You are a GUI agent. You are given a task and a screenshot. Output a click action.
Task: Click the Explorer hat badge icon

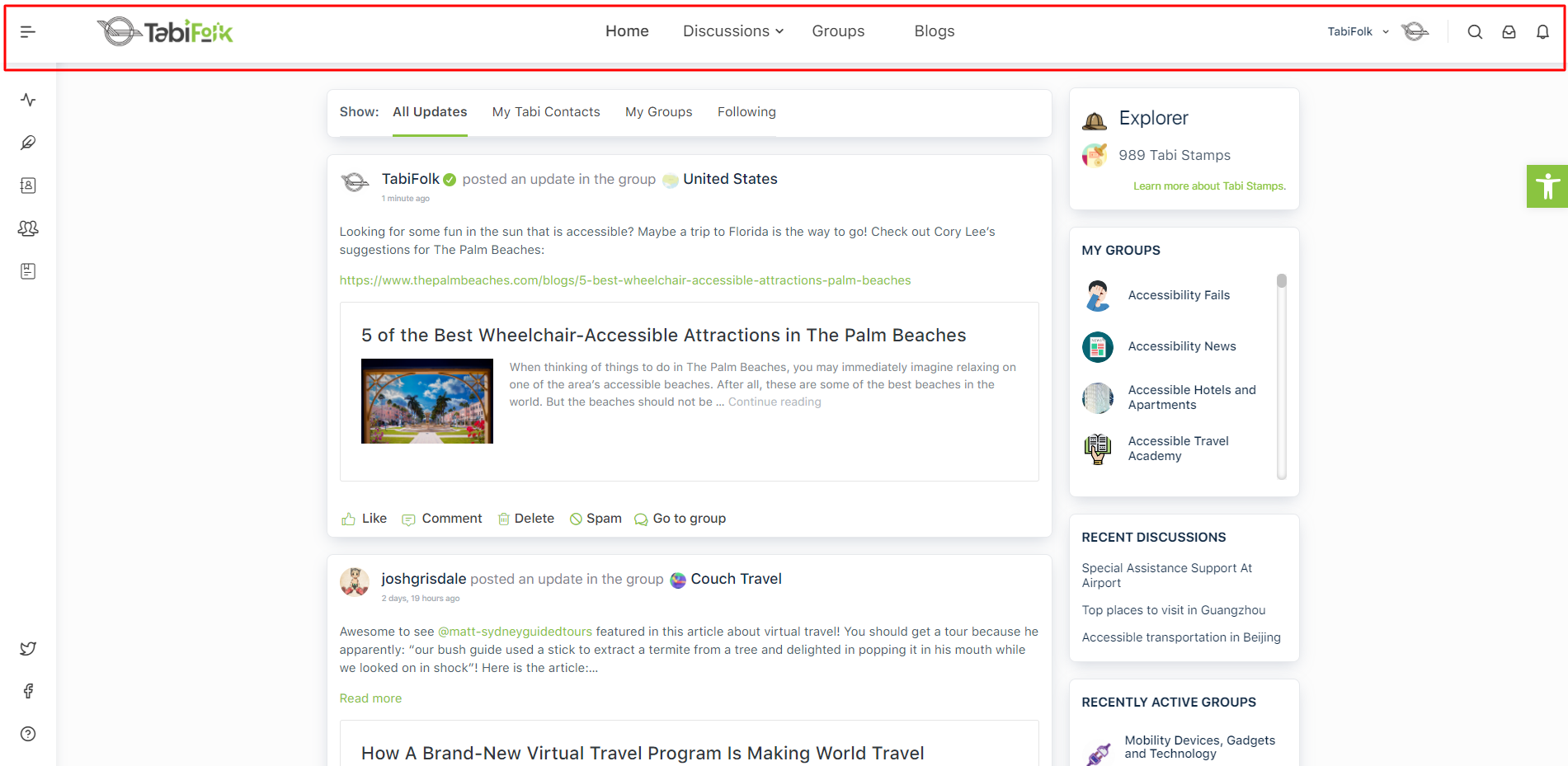[x=1095, y=120]
